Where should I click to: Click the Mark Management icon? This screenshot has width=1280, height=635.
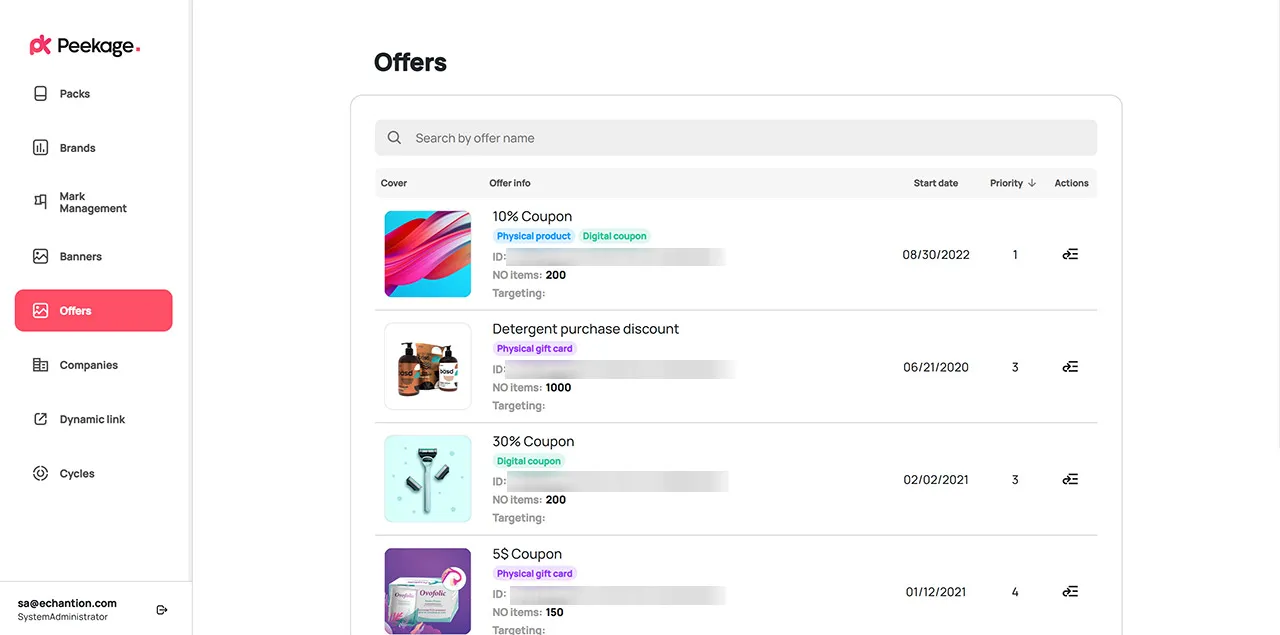pyautogui.click(x=41, y=201)
